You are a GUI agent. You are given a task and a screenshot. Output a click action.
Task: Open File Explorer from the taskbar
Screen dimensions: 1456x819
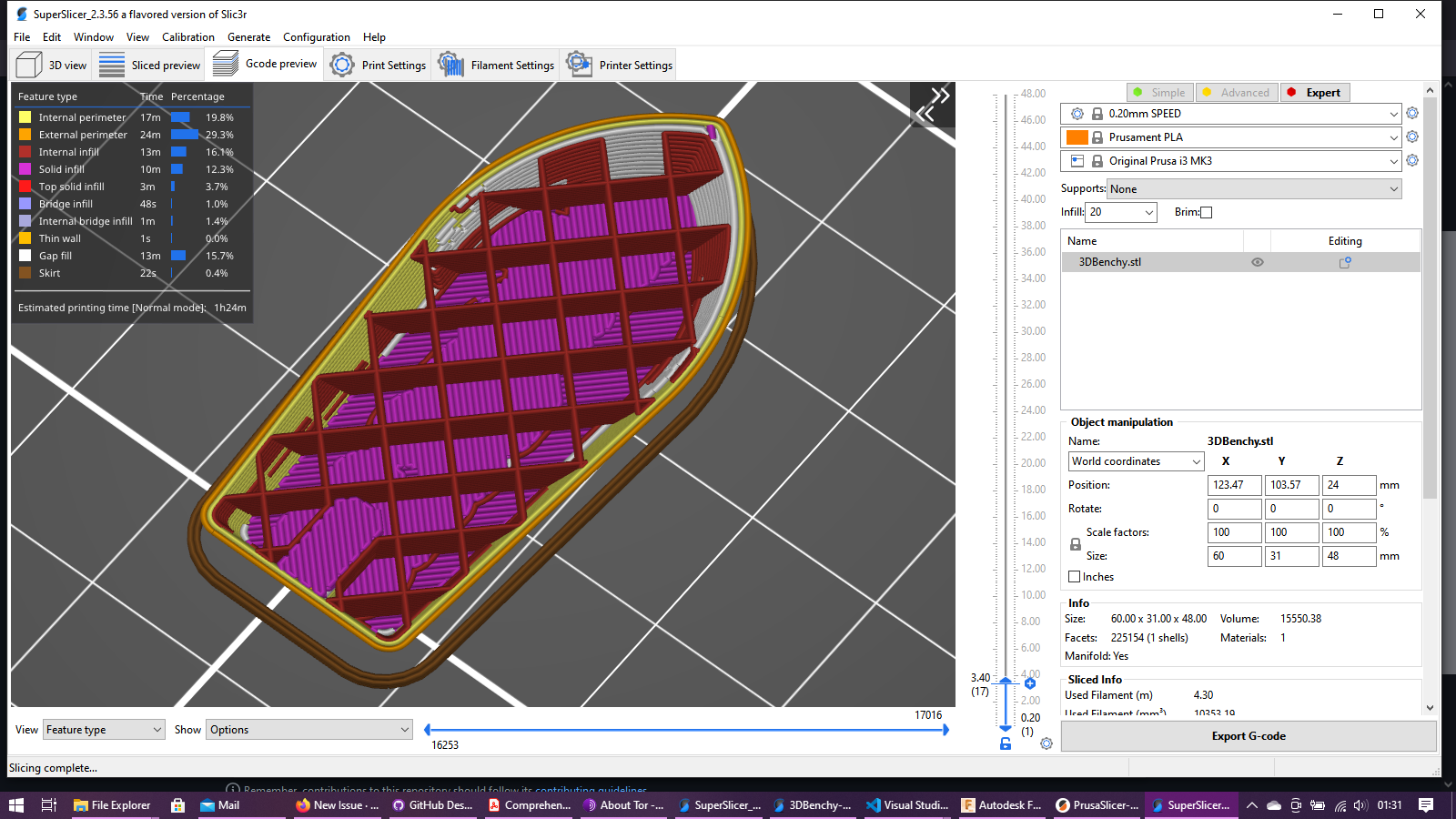[112, 805]
